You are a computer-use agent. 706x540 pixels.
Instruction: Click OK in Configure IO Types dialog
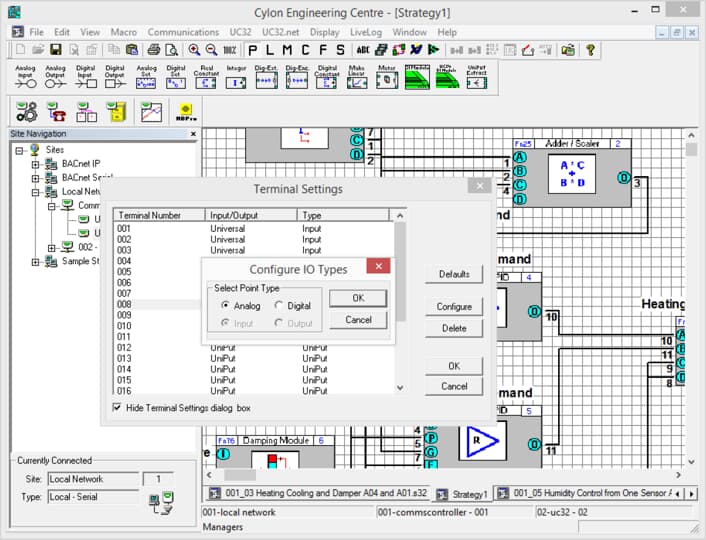[357, 298]
